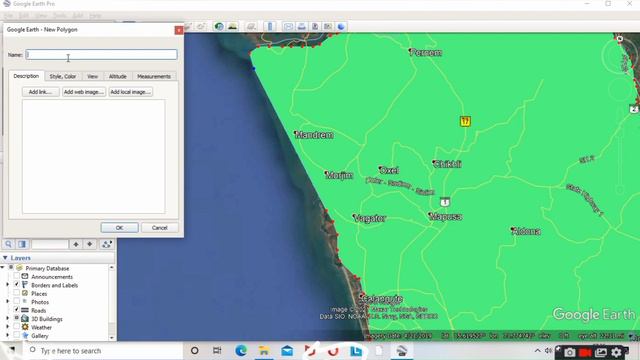Click the red record video icon
The width and height of the screenshot is (640, 360).
tap(585, 352)
